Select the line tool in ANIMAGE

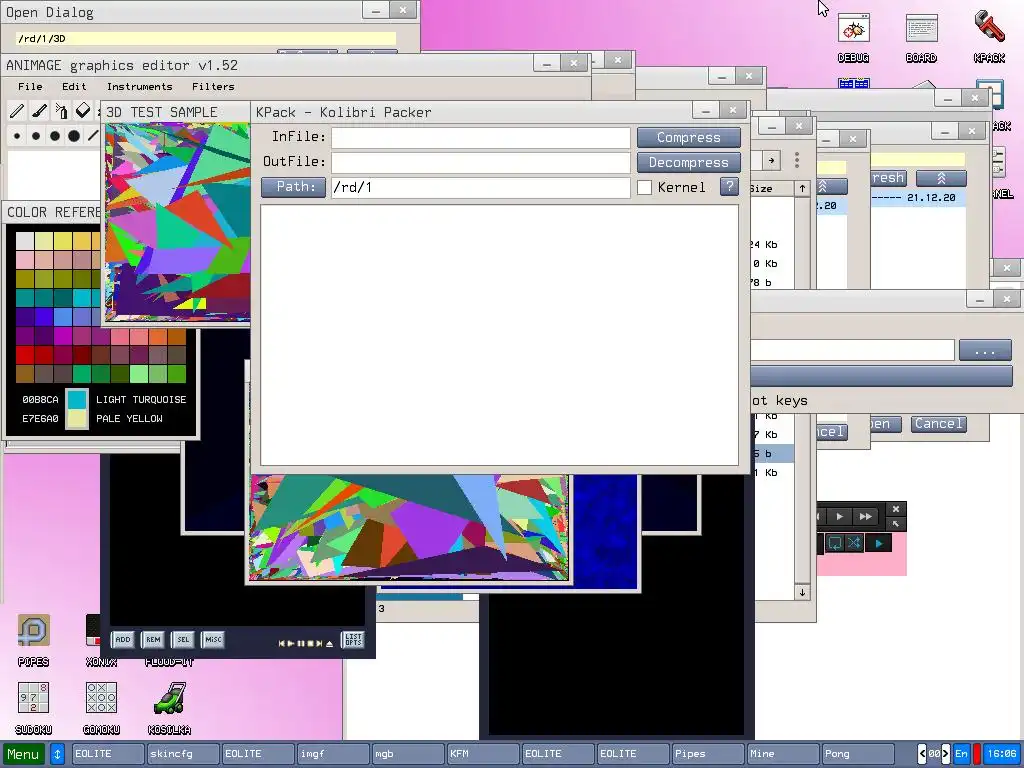click(93, 136)
